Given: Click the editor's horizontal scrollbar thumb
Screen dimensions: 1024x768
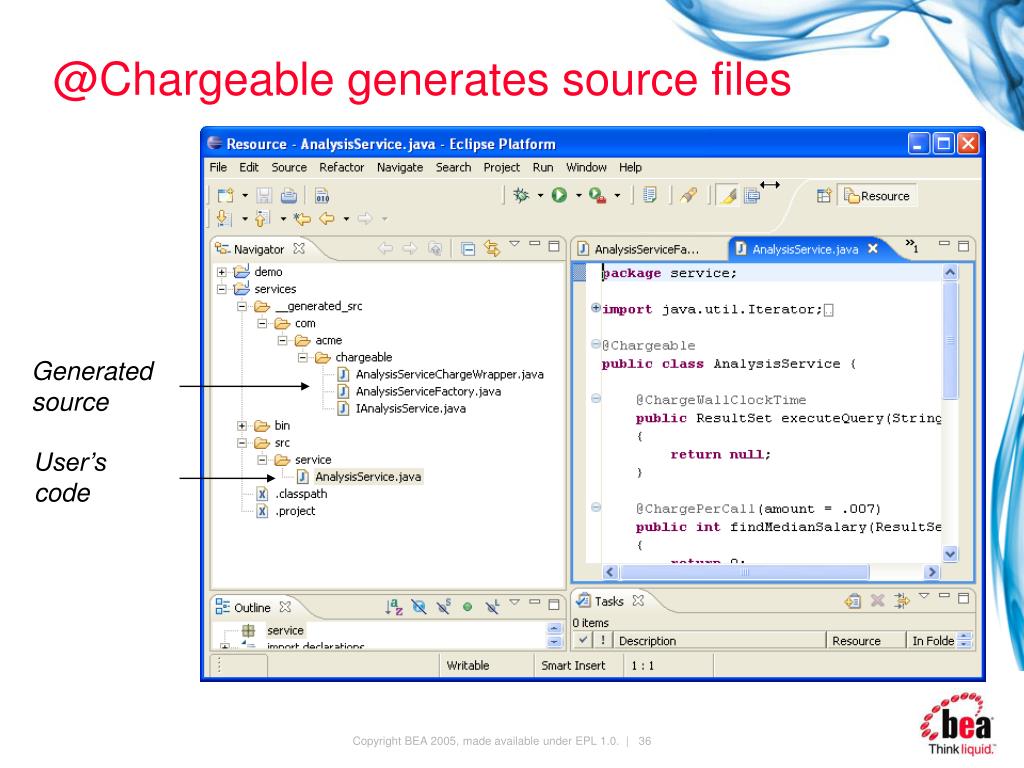Looking at the screenshot, I should 744,572.
